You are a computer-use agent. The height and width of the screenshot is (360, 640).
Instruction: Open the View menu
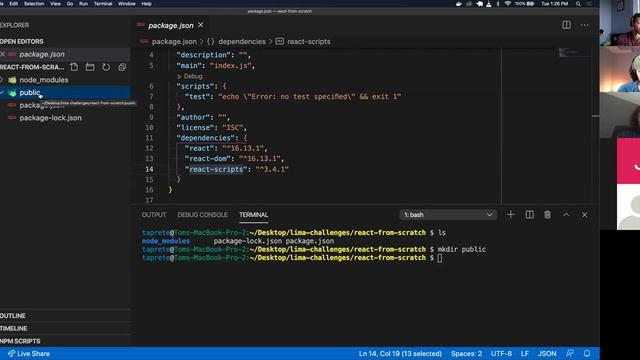56,4
